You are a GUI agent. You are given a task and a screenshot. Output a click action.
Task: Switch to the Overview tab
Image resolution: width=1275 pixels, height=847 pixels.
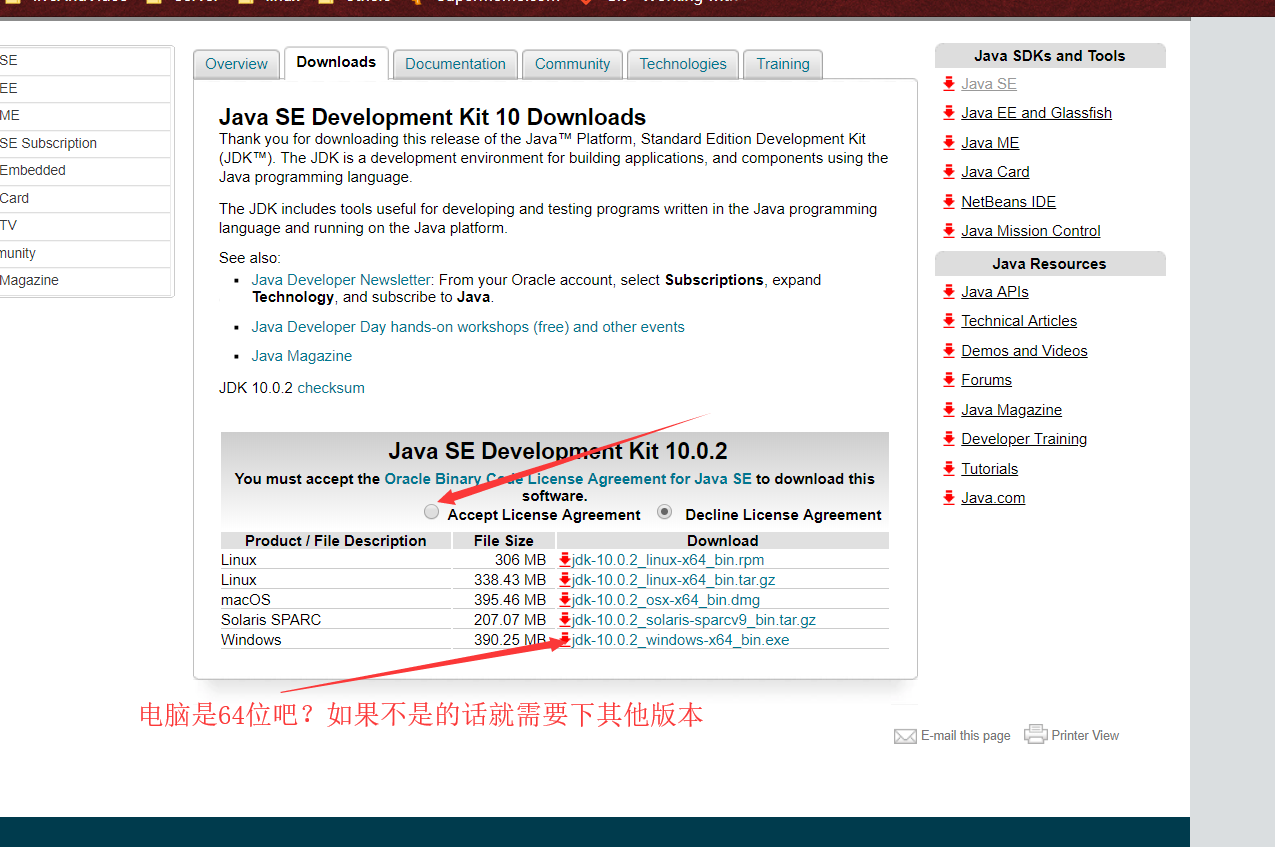pos(236,64)
